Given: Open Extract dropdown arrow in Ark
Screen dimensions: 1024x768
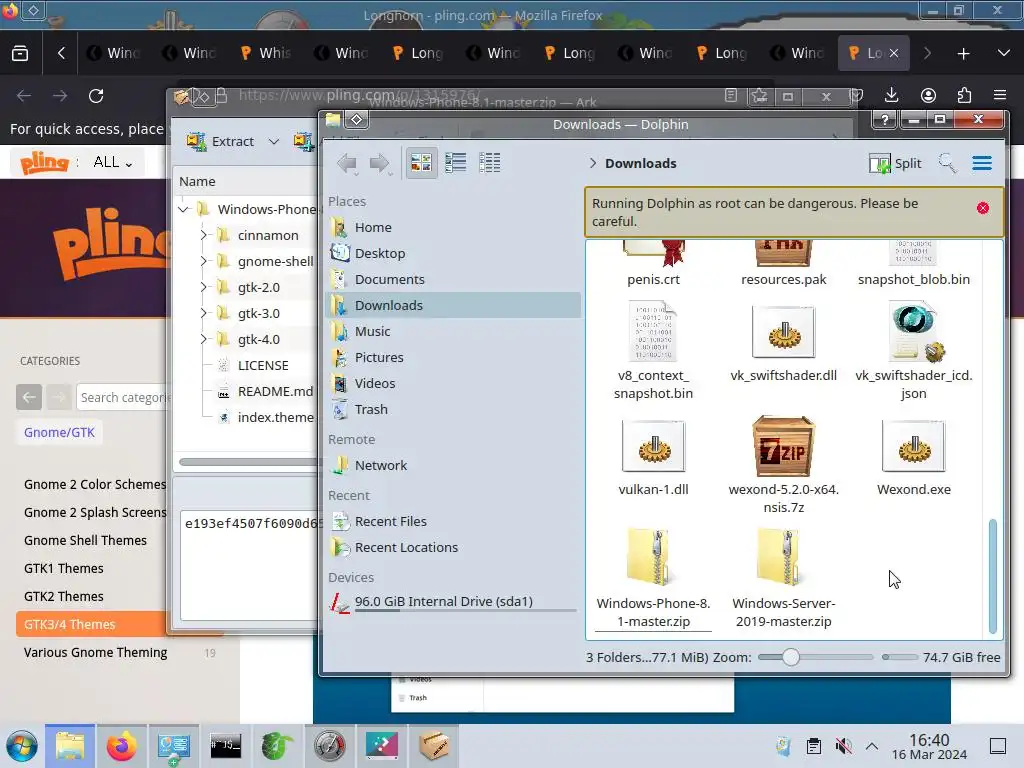Looking at the screenshot, I should coord(274,142).
